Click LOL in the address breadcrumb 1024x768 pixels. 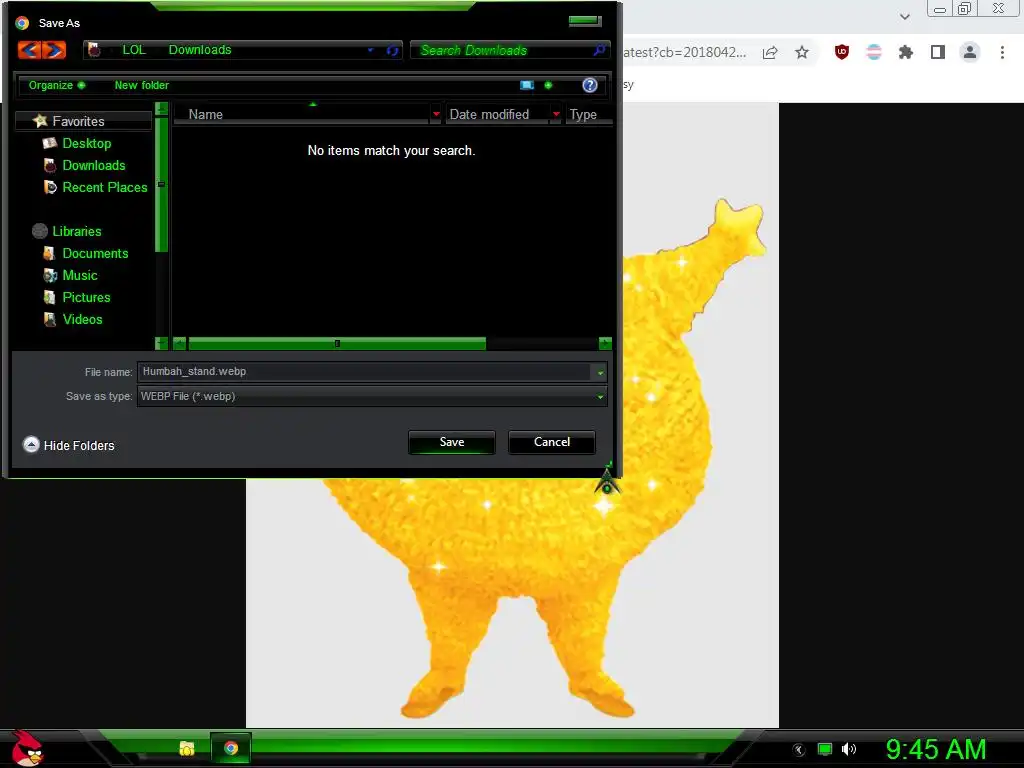[x=134, y=50]
